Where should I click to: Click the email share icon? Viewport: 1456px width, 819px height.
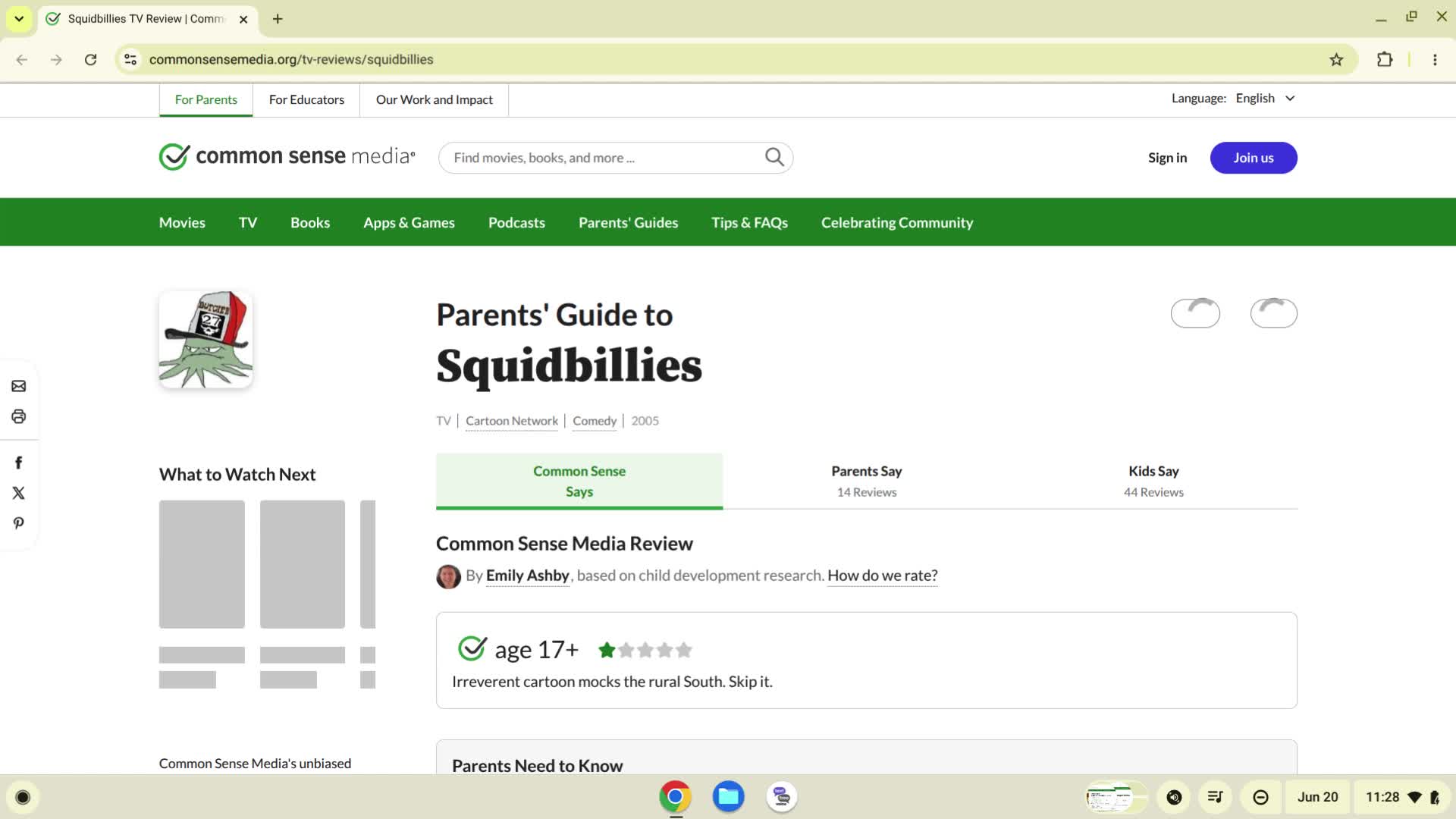(19, 386)
